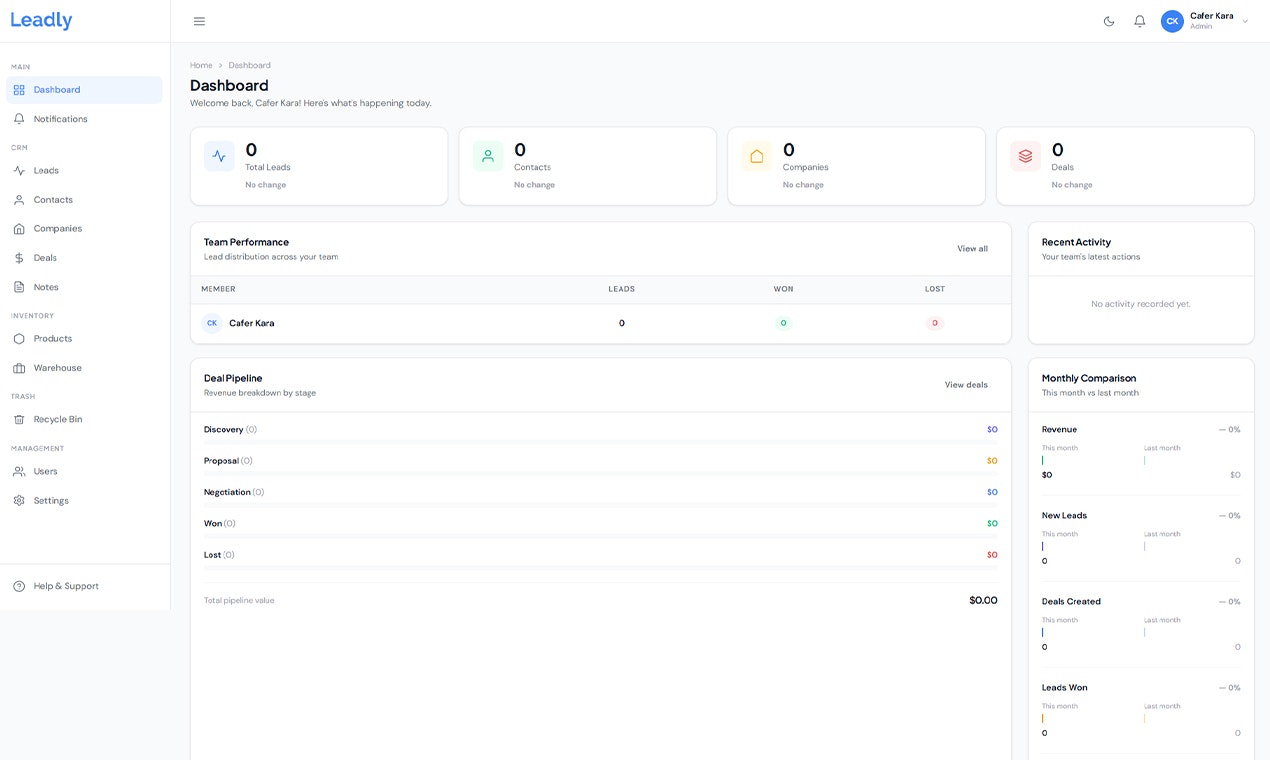
Task: Open Settings in the sidebar
Action: click(x=84, y=501)
